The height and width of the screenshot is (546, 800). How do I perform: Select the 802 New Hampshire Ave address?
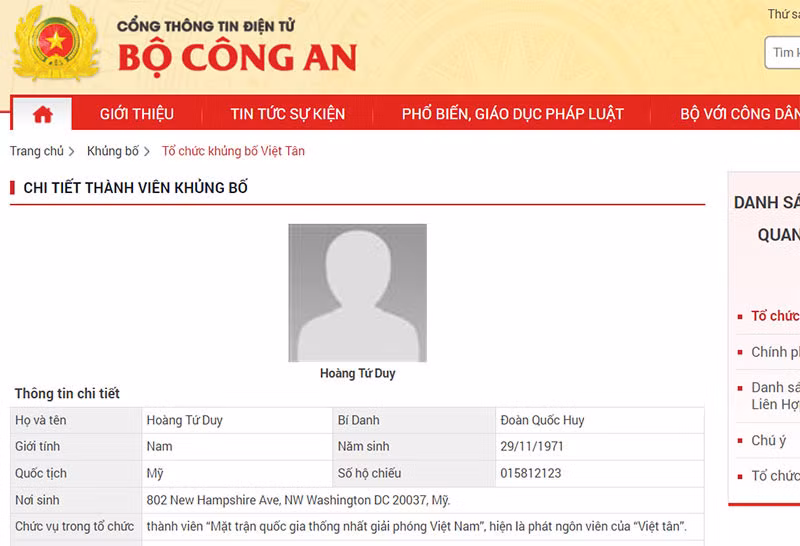(x=298, y=500)
